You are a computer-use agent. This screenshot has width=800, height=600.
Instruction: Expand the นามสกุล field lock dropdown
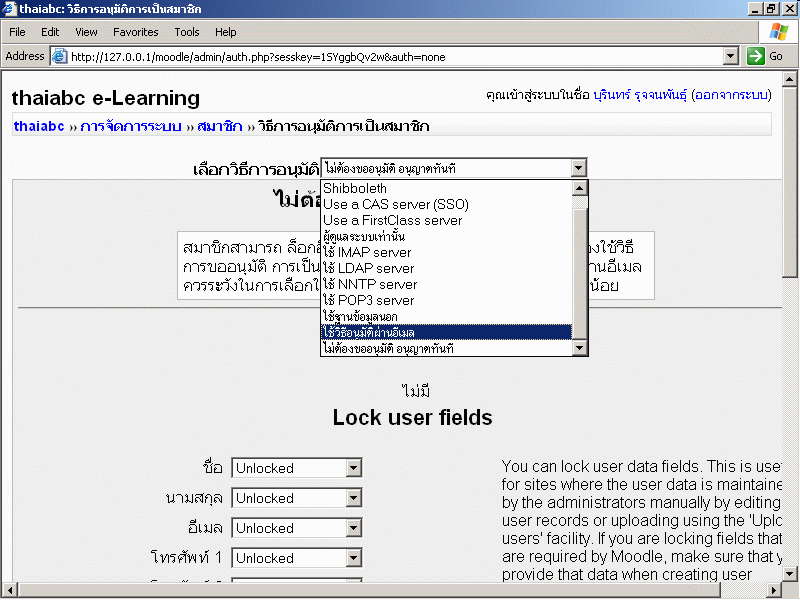[x=353, y=498]
